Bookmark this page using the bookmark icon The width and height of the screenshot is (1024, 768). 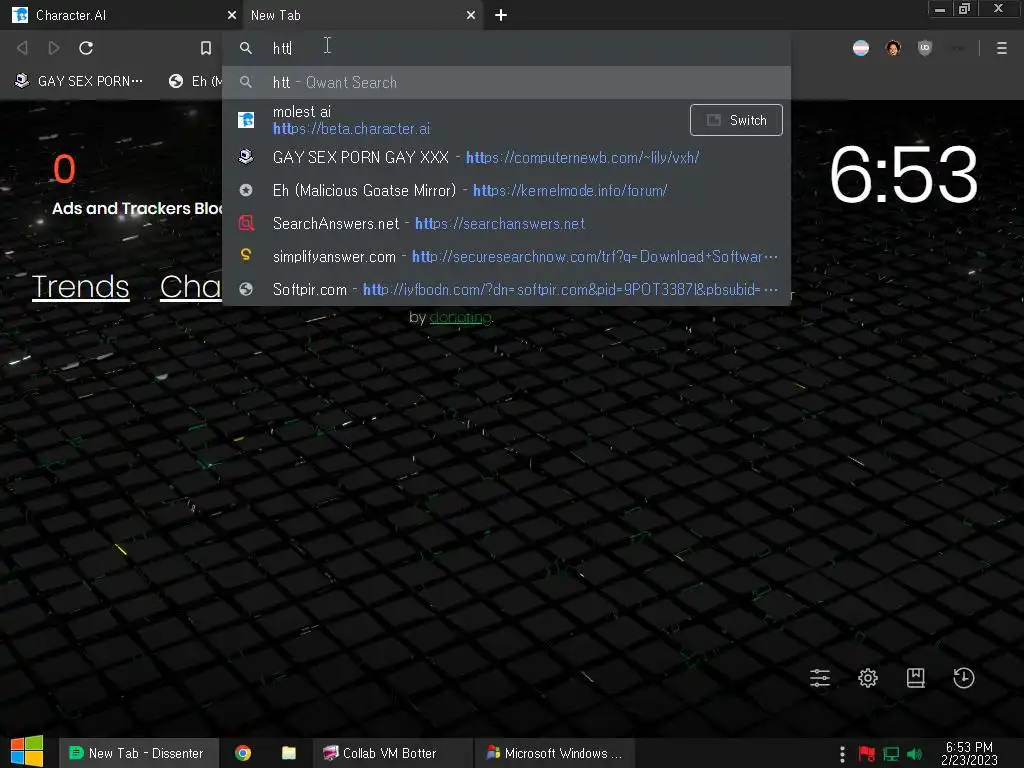(x=206, y=48)
